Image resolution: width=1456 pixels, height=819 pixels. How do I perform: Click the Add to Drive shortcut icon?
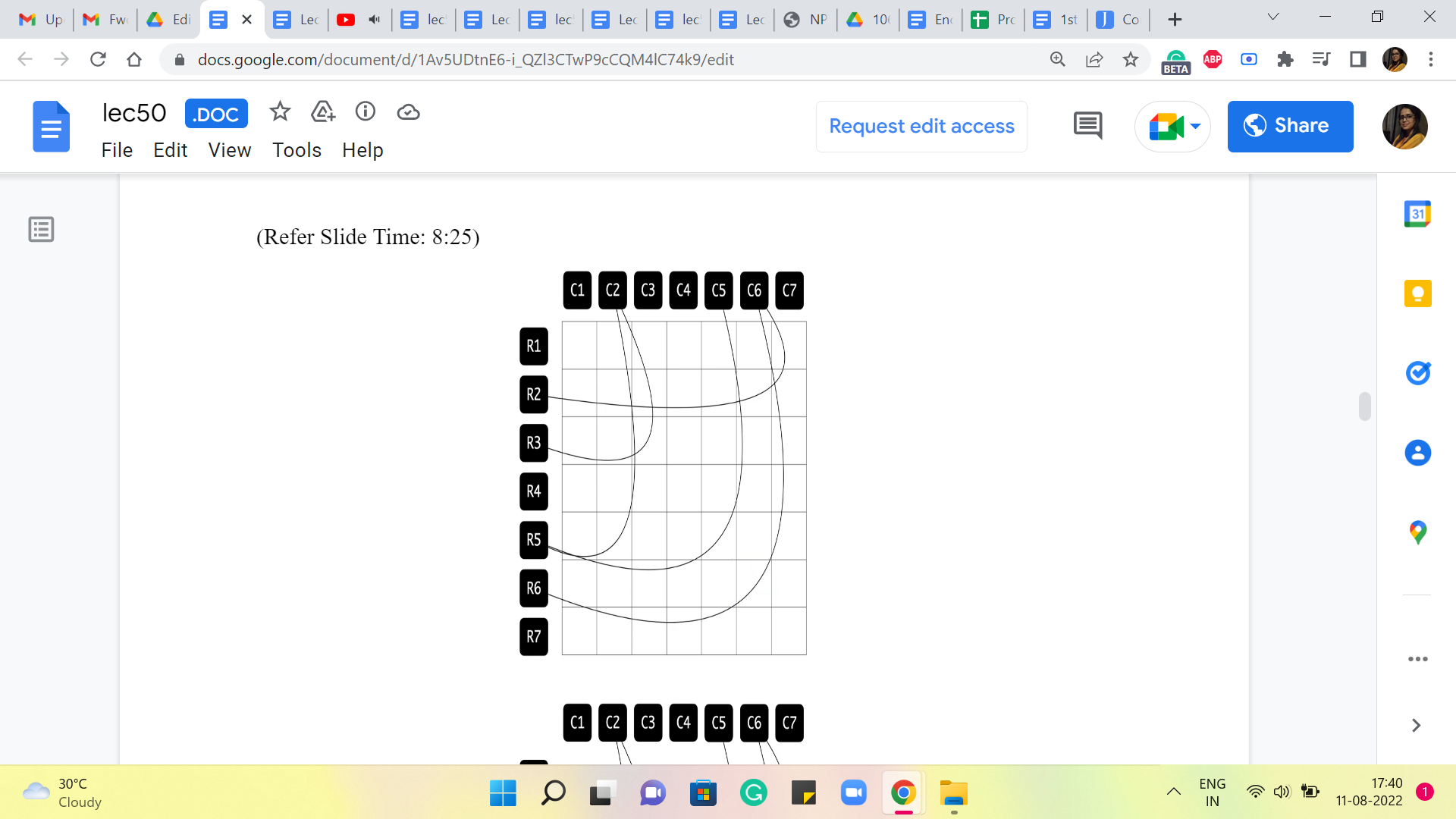point(323,112)
